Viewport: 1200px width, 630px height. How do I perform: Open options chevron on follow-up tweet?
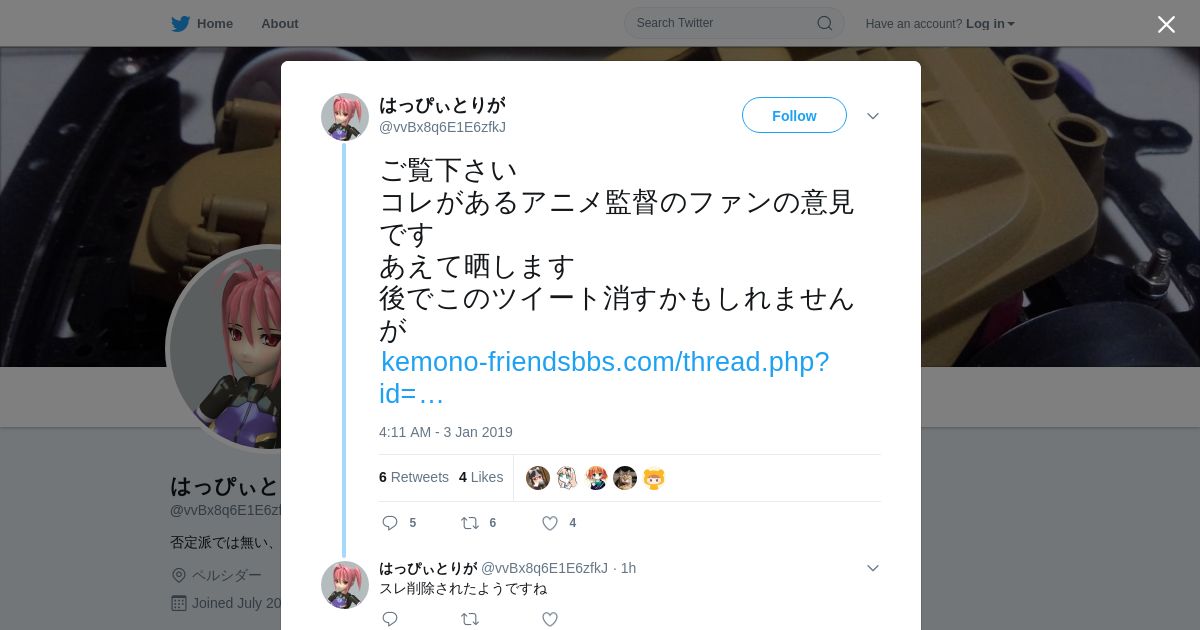(x=873, y=568)
